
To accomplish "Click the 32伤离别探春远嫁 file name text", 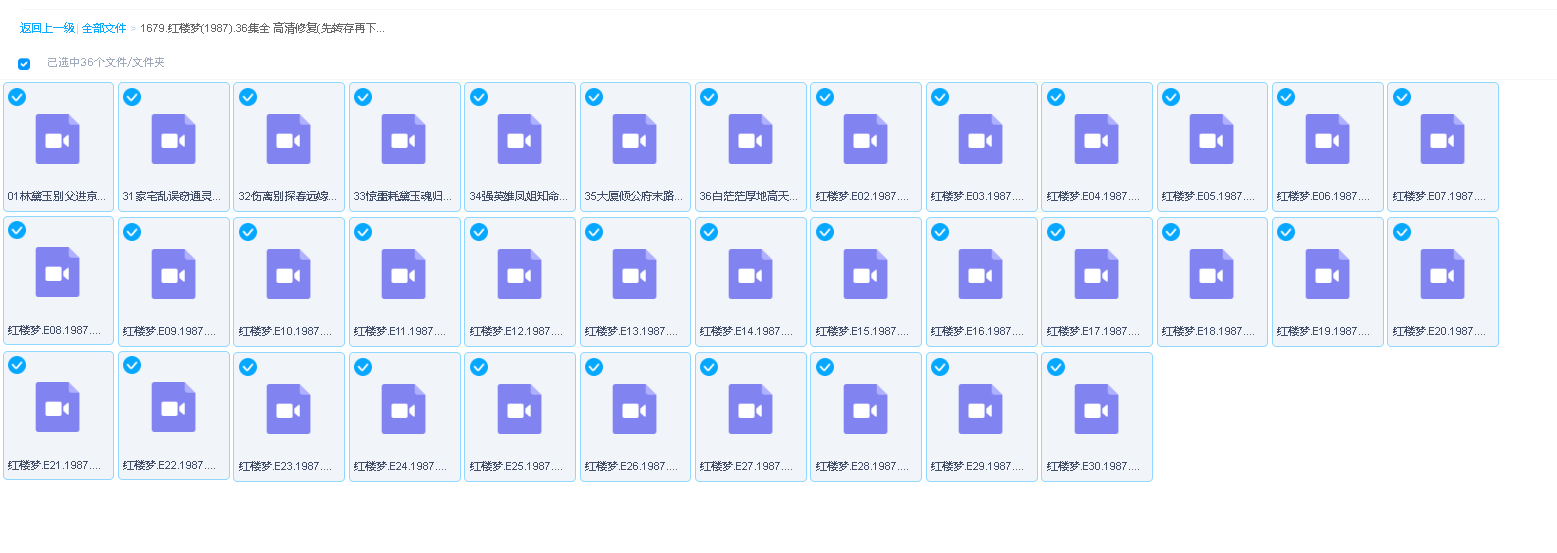I will tap(288, 197).
